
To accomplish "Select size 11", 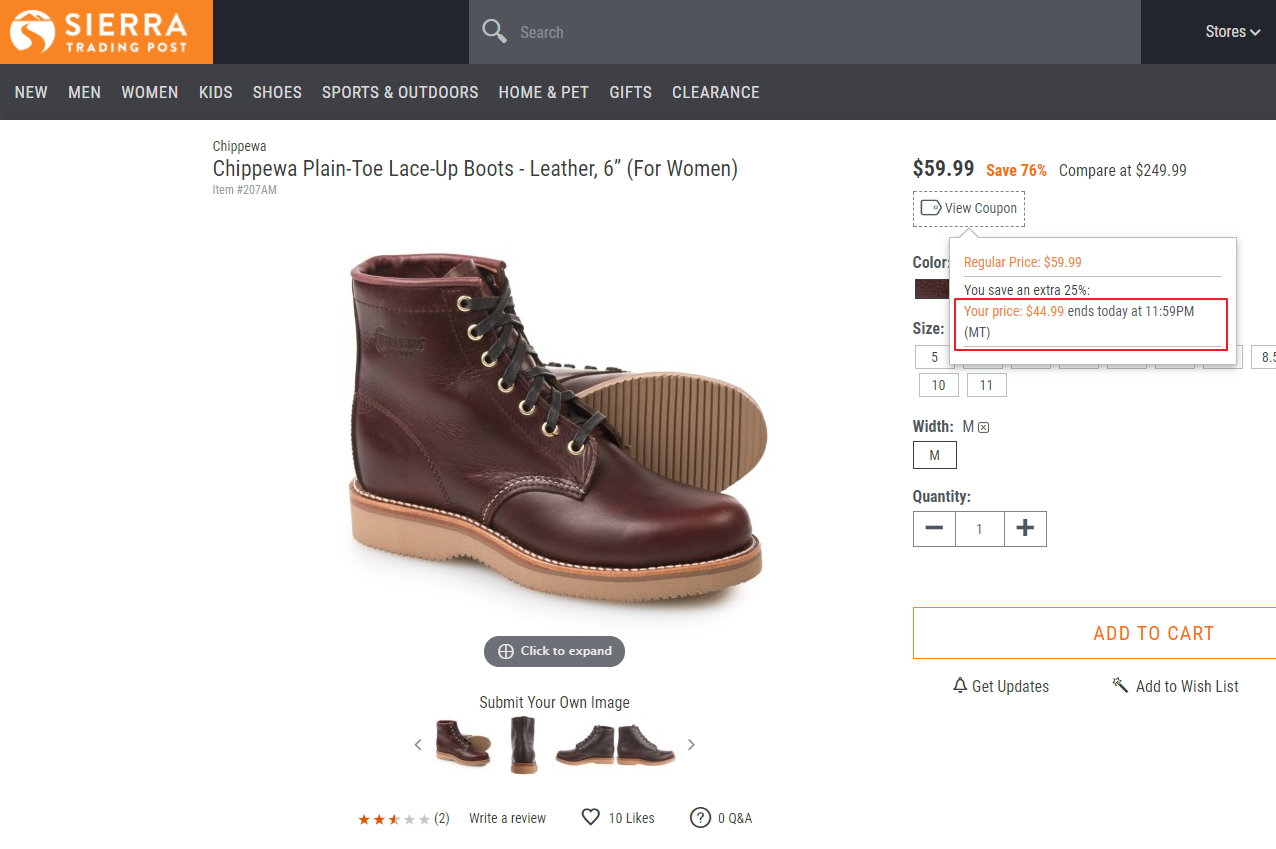I will click(987, 385).
